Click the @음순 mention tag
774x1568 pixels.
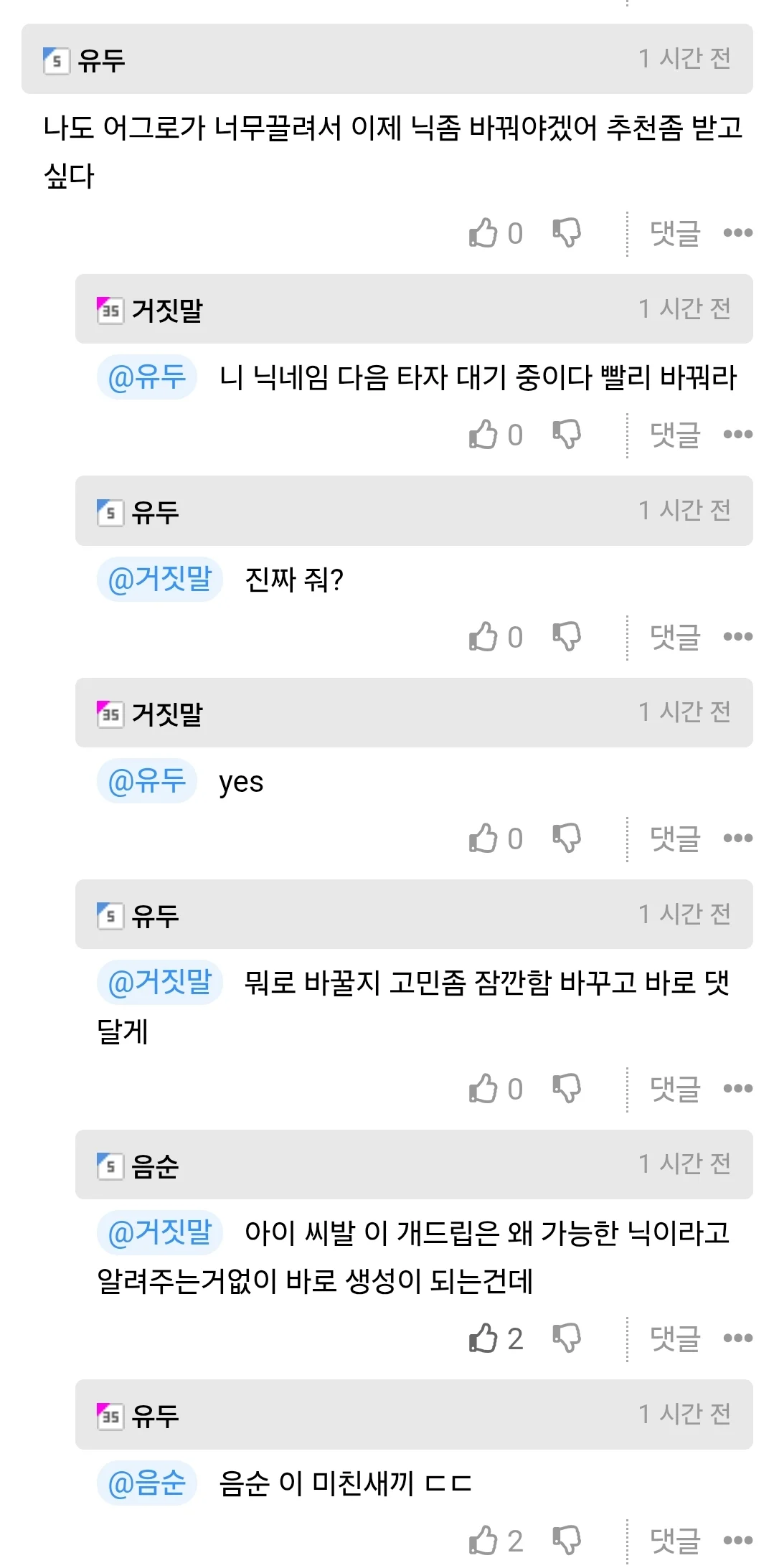click(x=147, y=1483)
